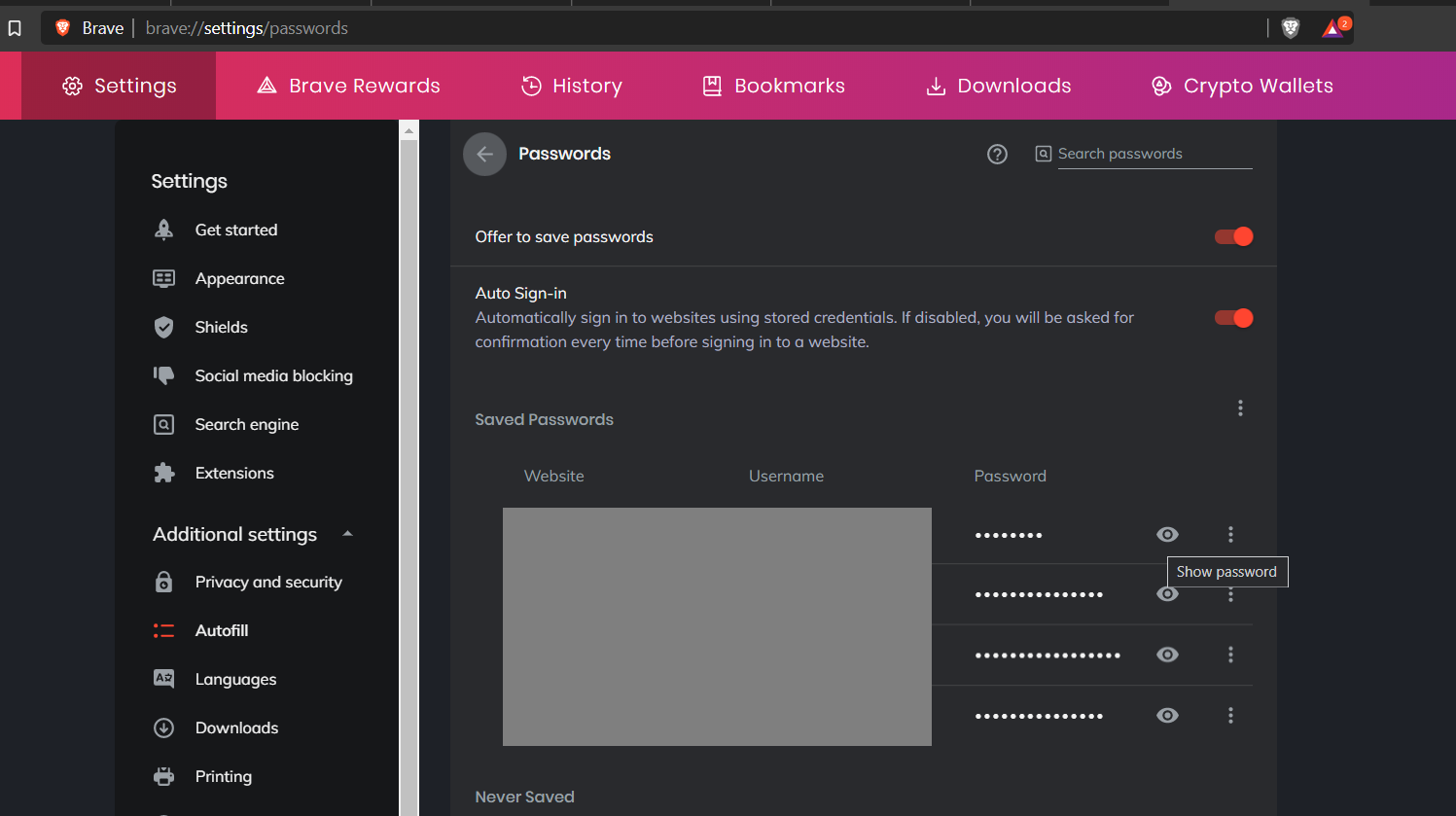Go to Social media blocking settings
Screen dimensions: 1456x816
point(274,375)
